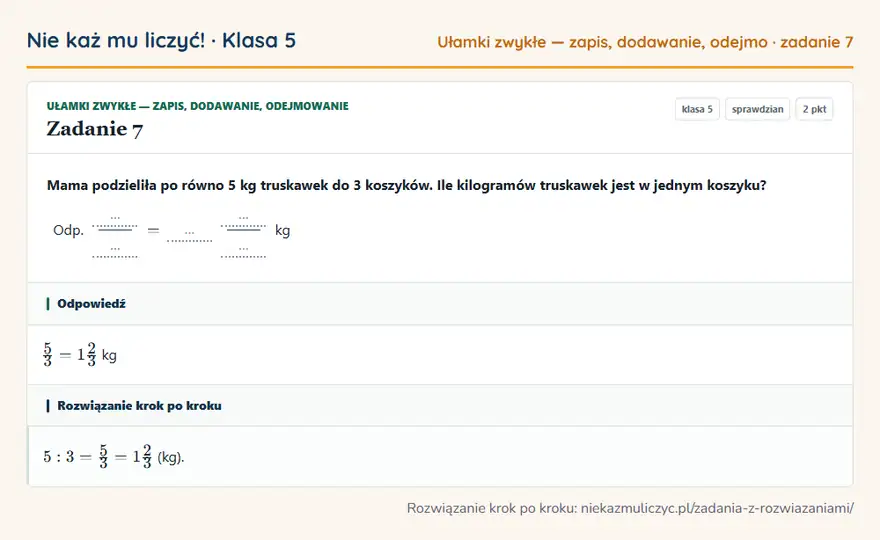This screenshot has height=540, width=880.
Task: Click the 'Odpowiedź' section heading
Action: 91,304
